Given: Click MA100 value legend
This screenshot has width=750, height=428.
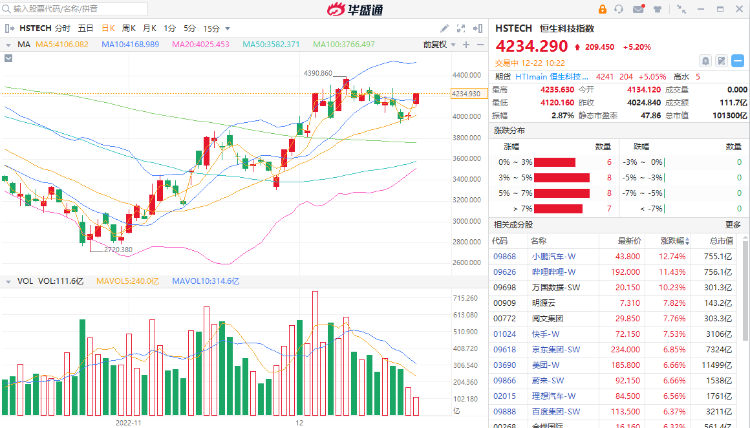Looking at the screenshot, I should [344, 44].
